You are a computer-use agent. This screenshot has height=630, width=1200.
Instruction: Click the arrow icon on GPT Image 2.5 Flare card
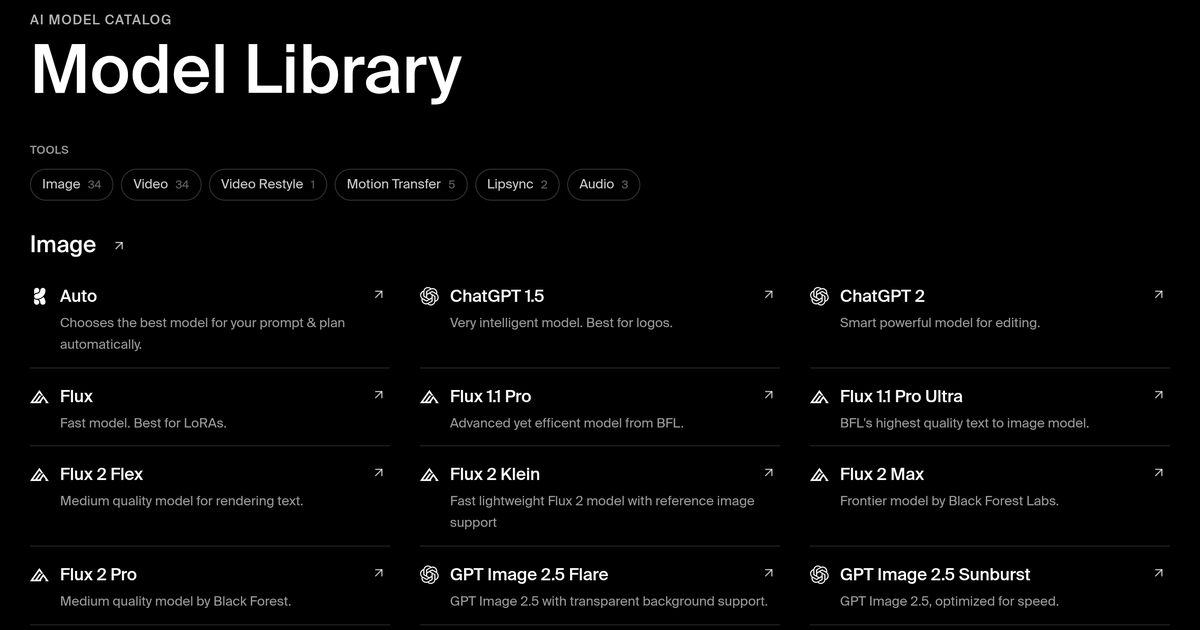click(768, 573)
